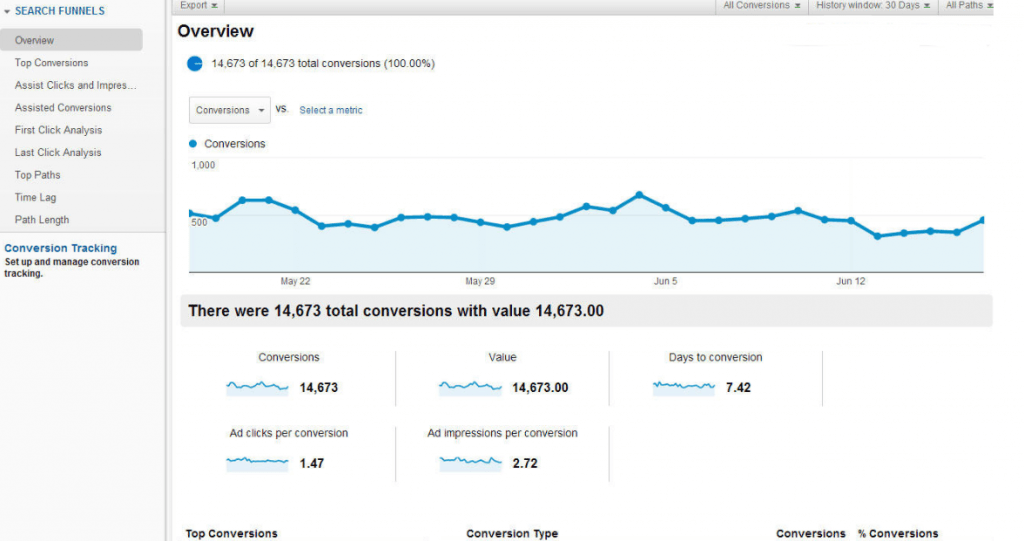
Task: Click the May 22 axis label
Action: (x=295, y=282)
